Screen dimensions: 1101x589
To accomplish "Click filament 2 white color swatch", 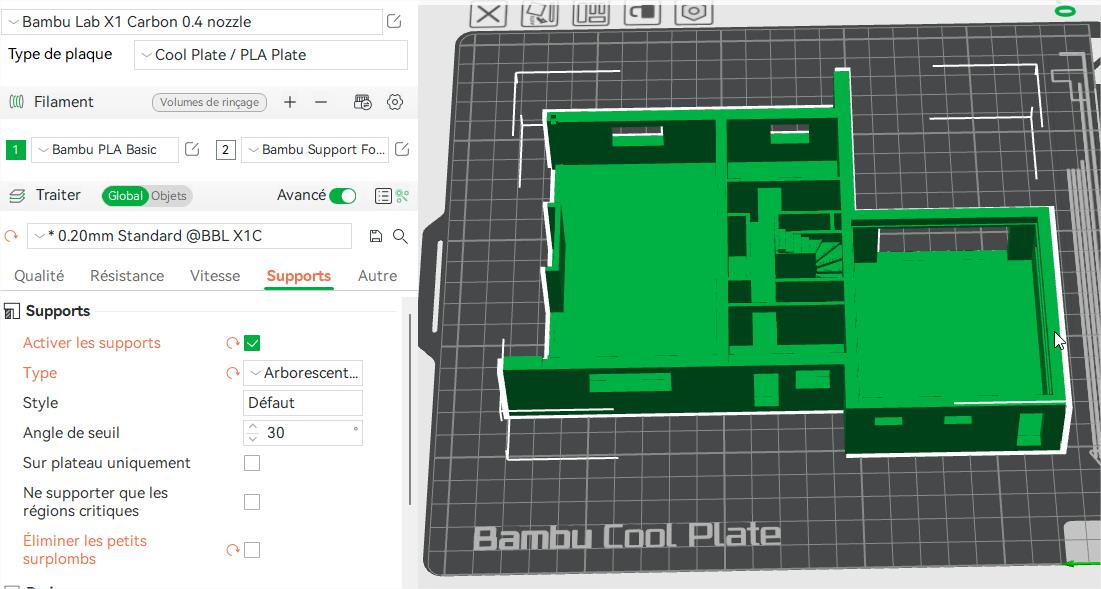I will [225, 150].
